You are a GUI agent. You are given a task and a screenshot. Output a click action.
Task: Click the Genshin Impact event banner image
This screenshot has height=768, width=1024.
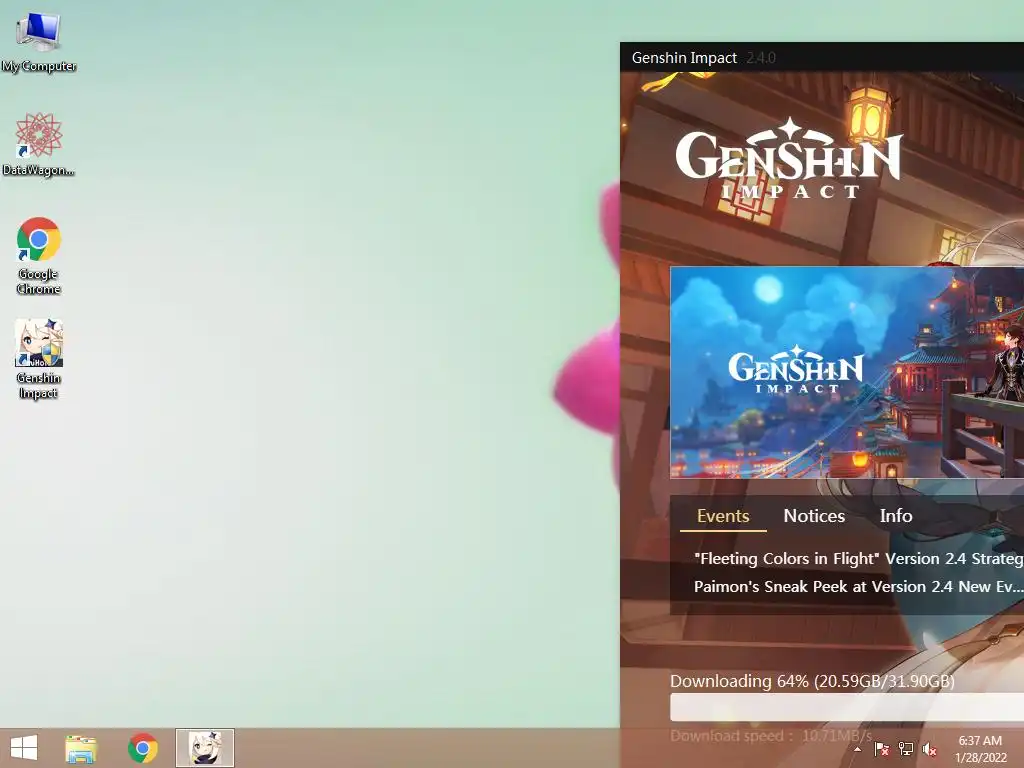coord(847,372)
